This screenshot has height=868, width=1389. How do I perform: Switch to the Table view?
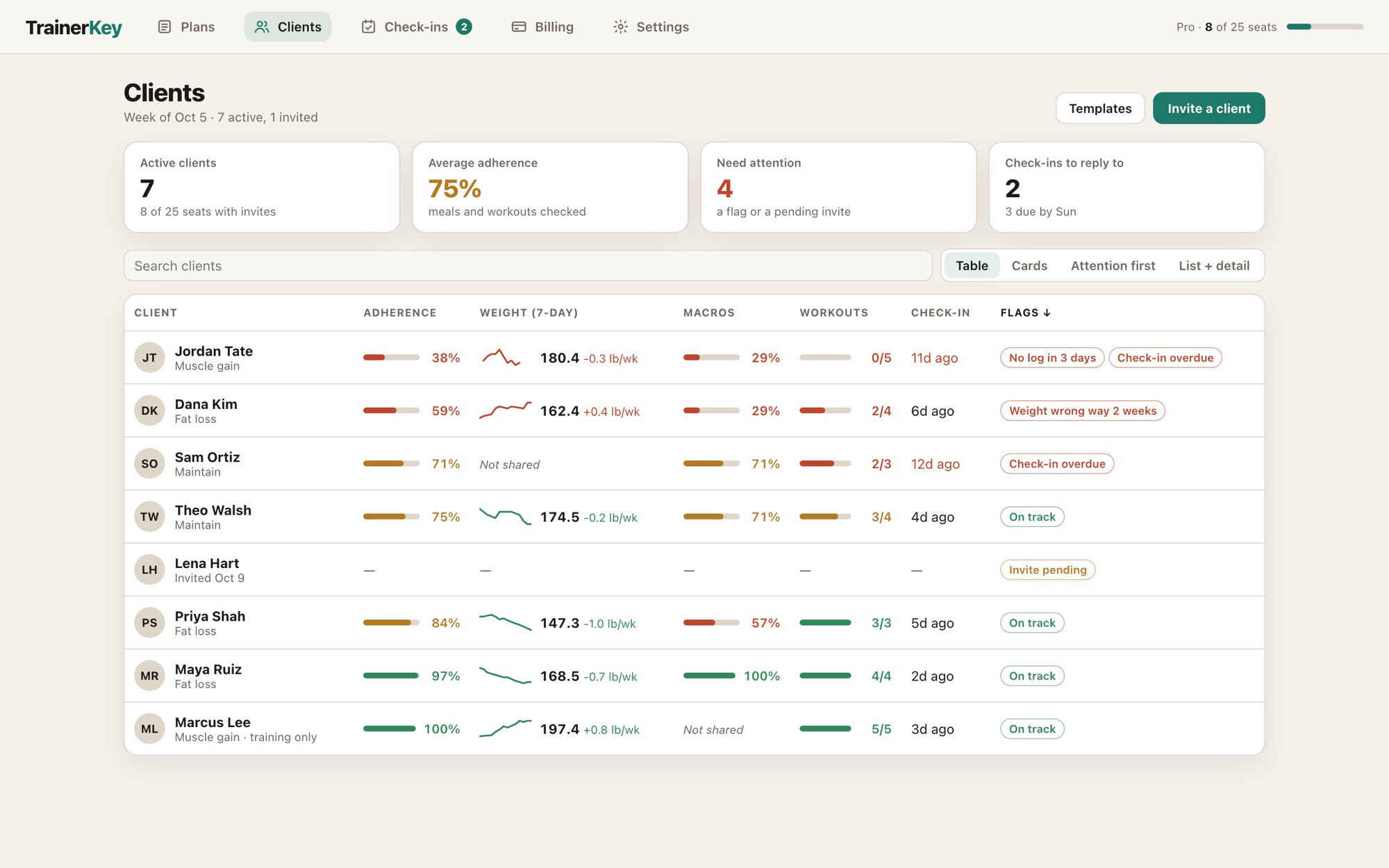click(972, 266)
